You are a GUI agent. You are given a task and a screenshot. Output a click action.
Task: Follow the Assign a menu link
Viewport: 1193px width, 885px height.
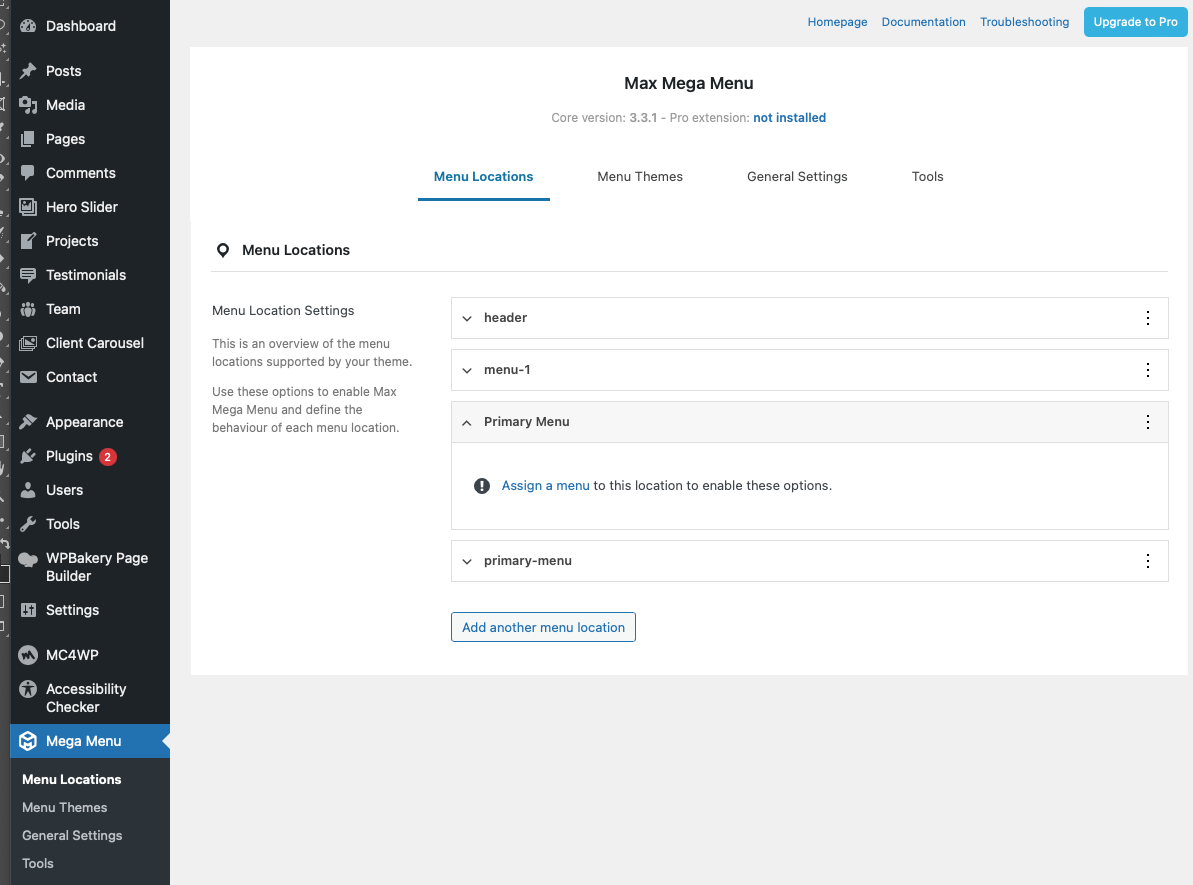click(546, 485)
